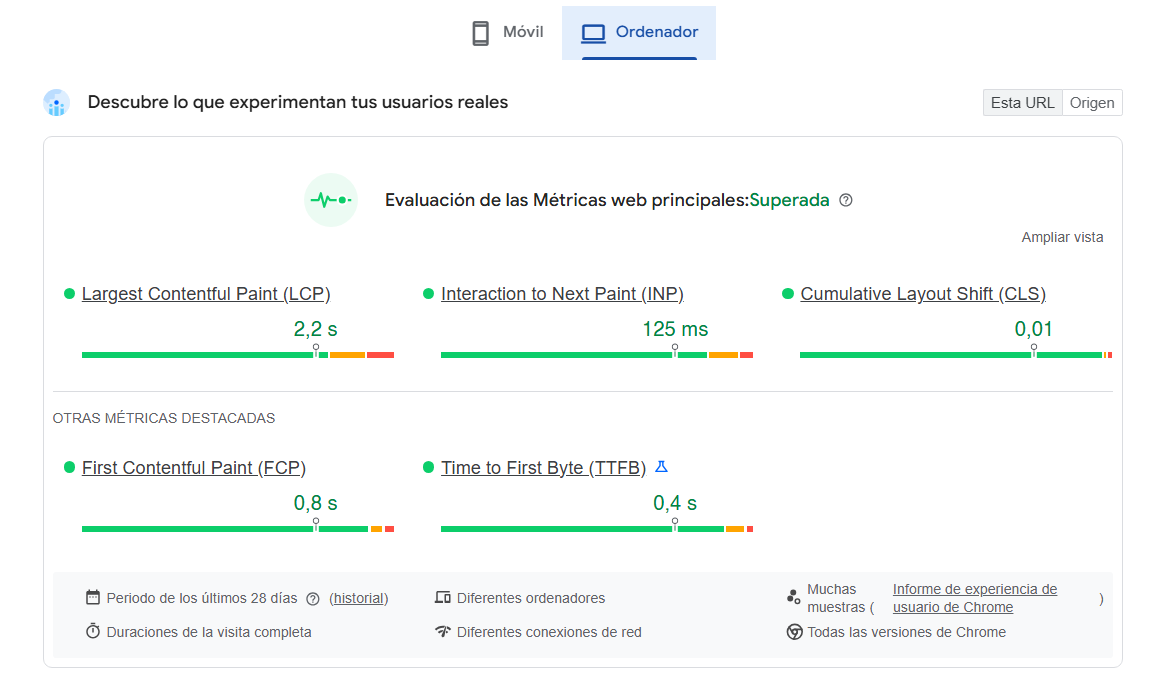Click help icon next to Superada

click(846, 200)
